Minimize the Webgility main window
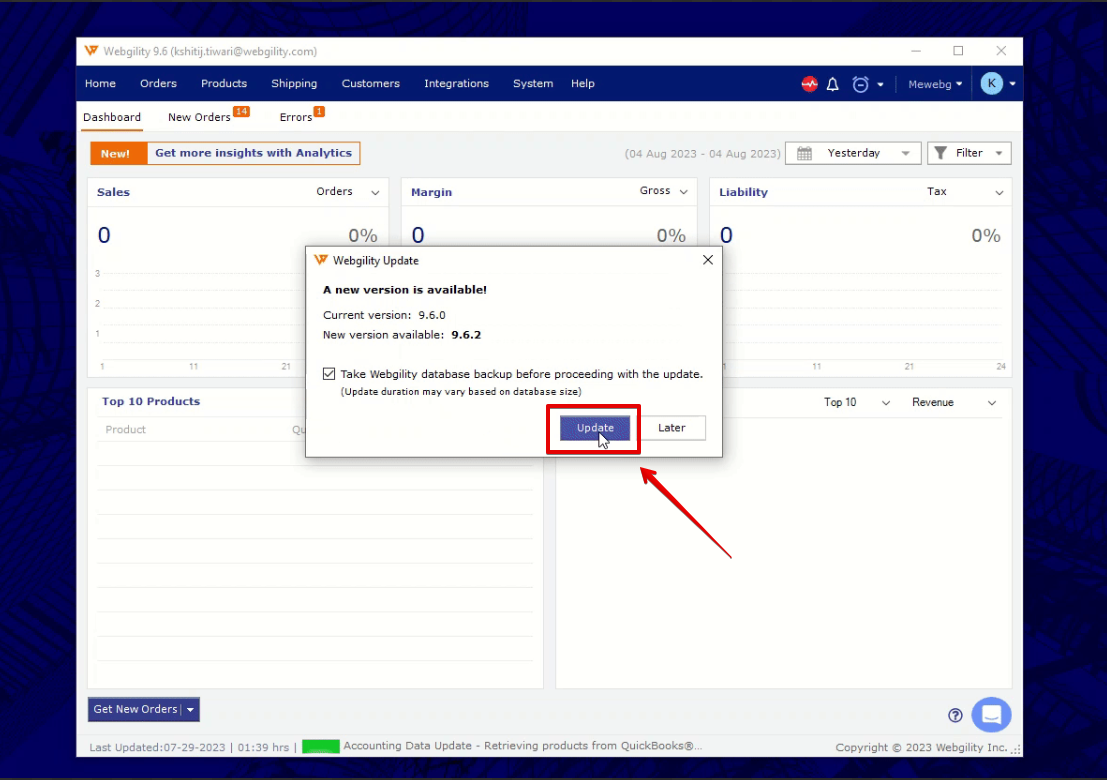The image size is (1107, 780). (916, 51)
